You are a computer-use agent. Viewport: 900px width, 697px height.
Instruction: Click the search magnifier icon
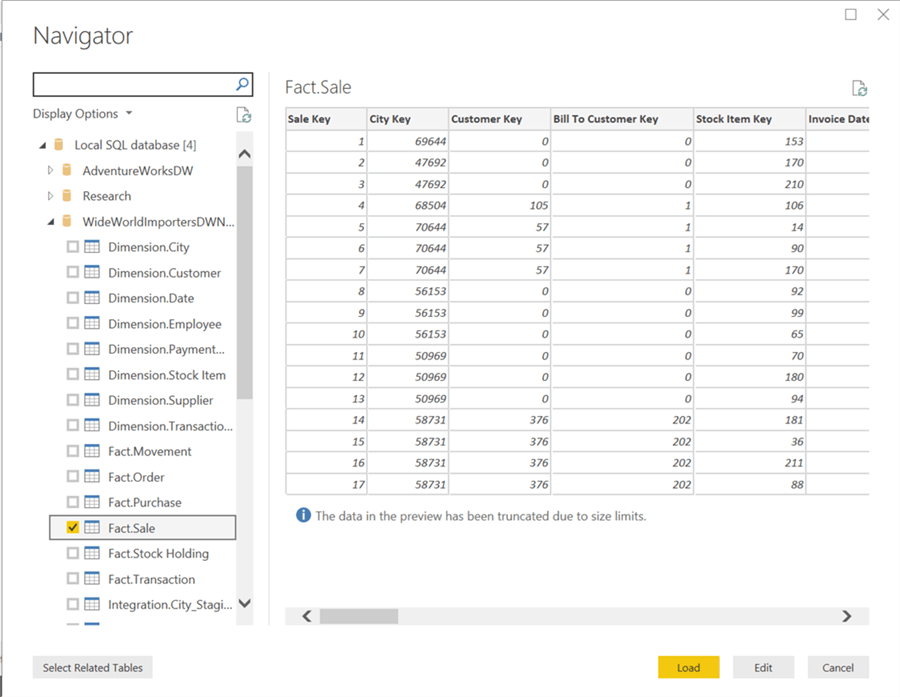coord(242,84)
